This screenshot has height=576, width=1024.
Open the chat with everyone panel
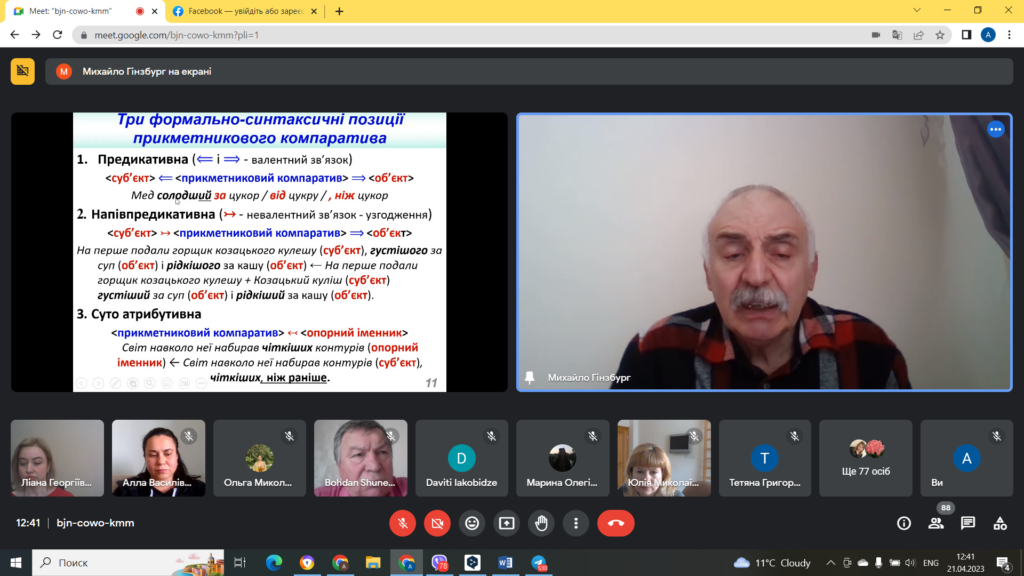[968, 523]
